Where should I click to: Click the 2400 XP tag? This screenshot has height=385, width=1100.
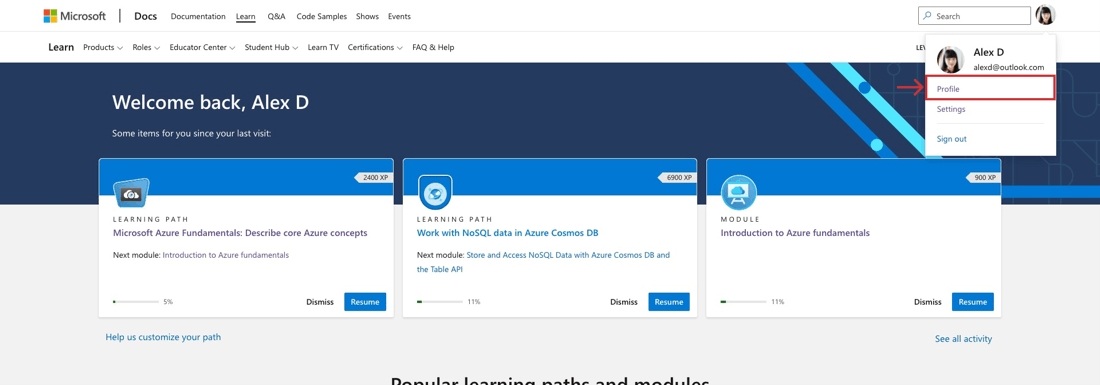tap(373, 178)
